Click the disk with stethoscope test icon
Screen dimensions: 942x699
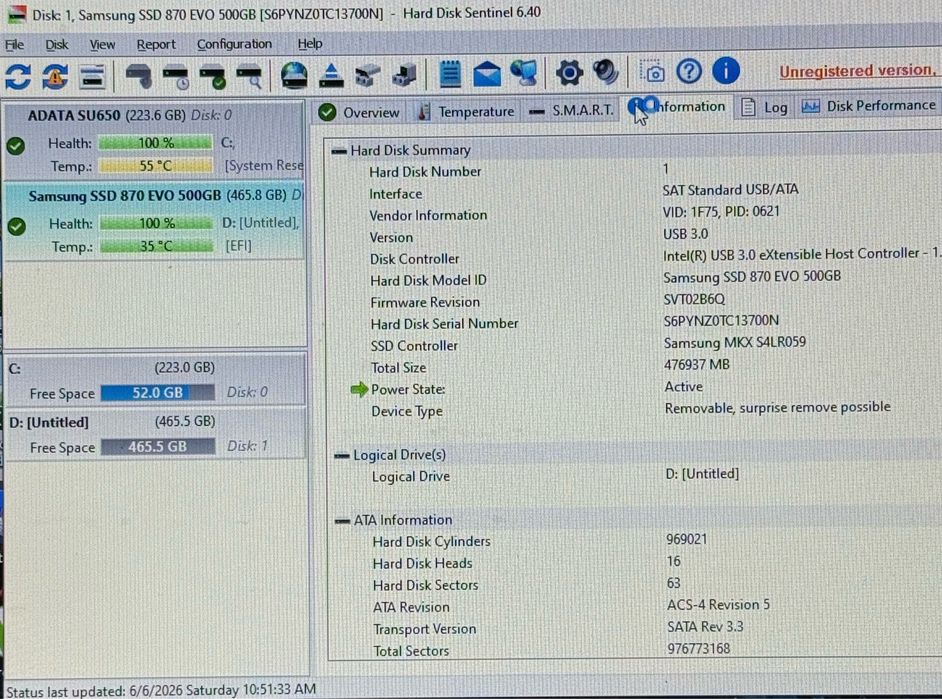tap(139, 76)
